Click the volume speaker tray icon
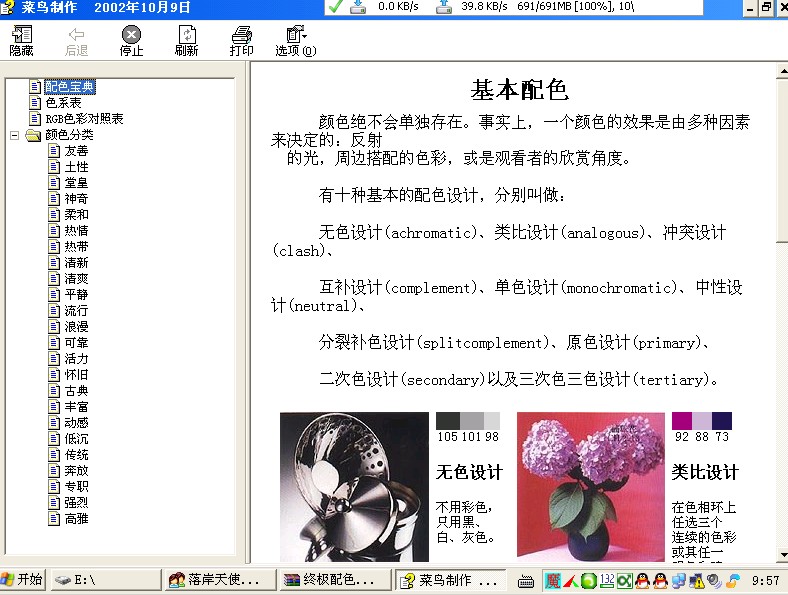This screenshot has height=595, width=788. click(x=714, y=581)
